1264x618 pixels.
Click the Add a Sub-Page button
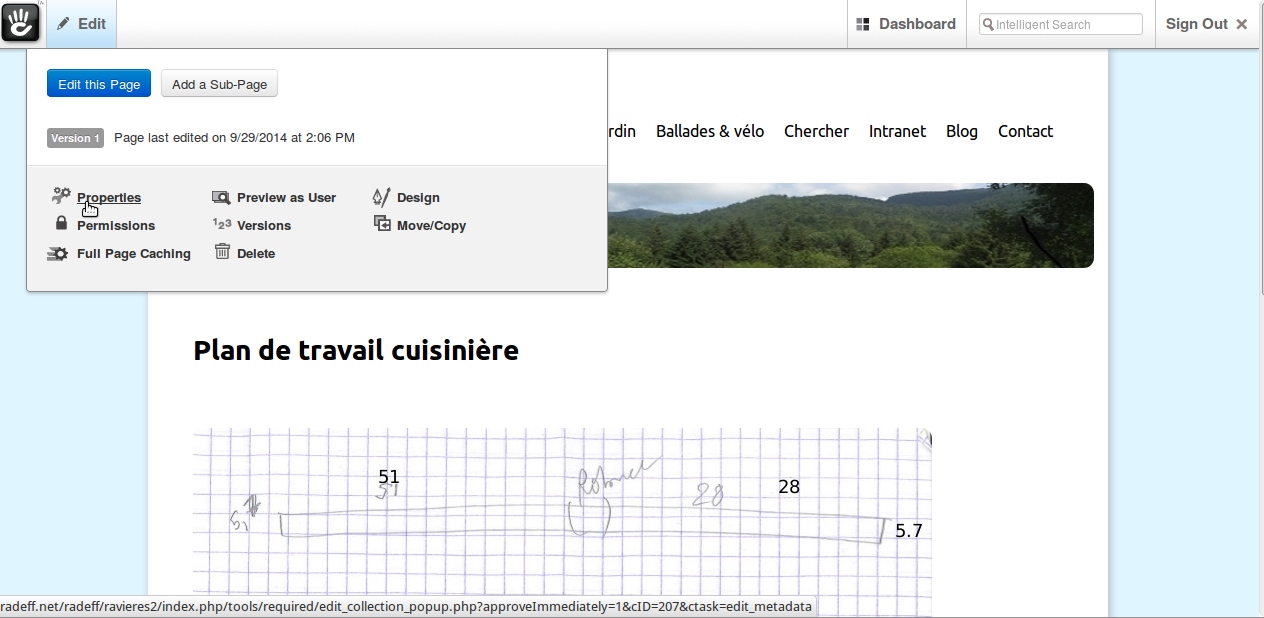tap(219, 84)
